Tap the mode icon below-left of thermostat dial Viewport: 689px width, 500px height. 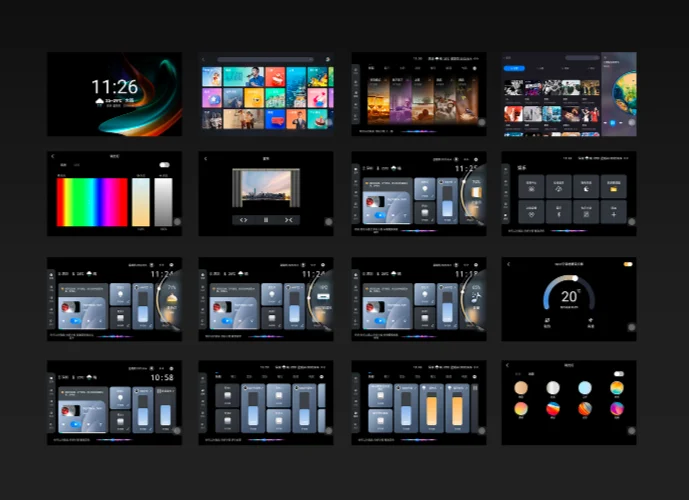pos(547,322)
